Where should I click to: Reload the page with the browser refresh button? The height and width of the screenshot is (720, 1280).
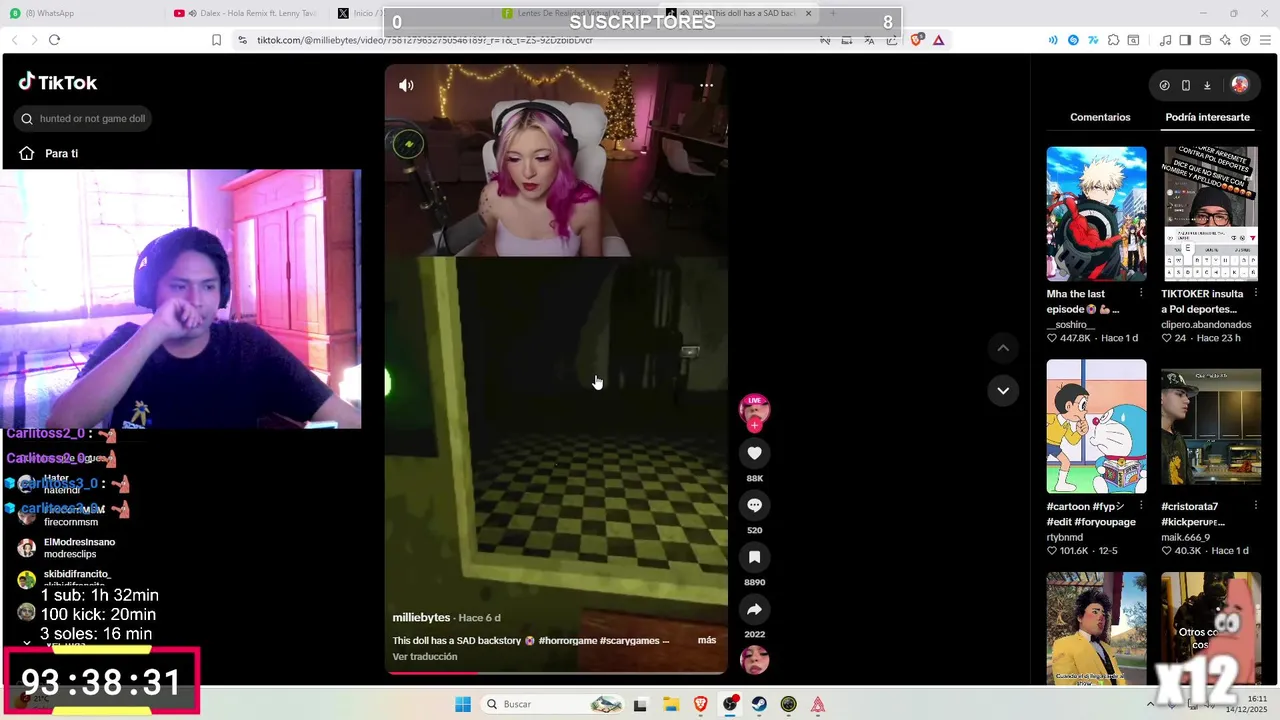(x=54, y=40)
